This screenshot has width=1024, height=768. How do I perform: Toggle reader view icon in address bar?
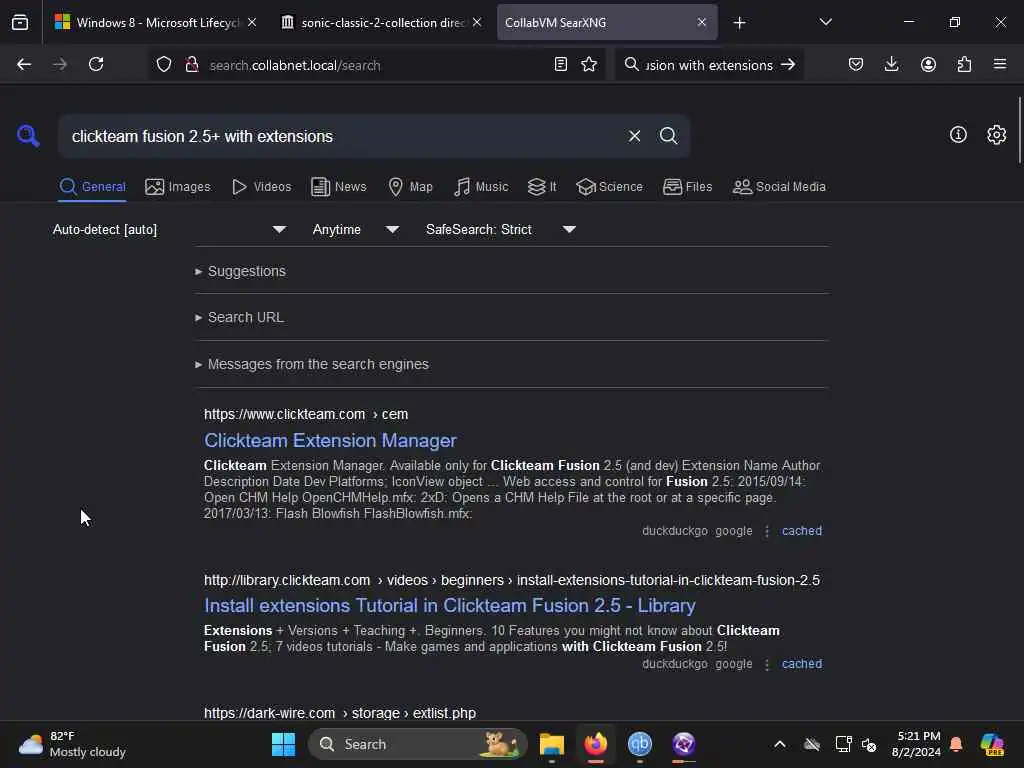point(560,64)
